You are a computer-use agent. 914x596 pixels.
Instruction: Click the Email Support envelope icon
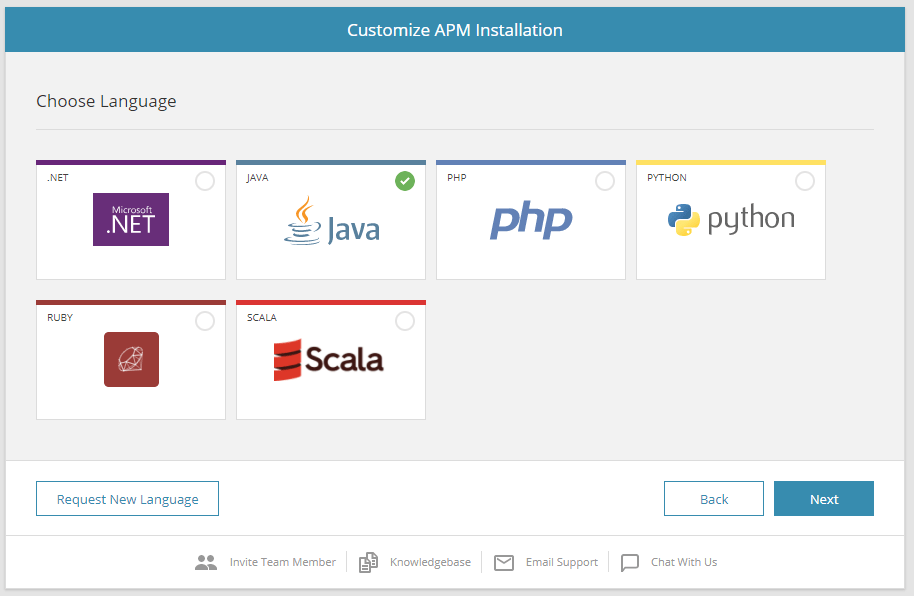coord(504,562)
